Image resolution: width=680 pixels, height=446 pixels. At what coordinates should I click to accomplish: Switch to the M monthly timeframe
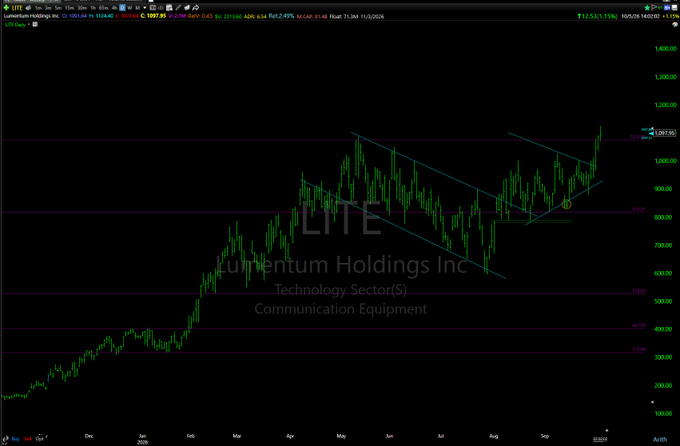(x=137, y=8)
